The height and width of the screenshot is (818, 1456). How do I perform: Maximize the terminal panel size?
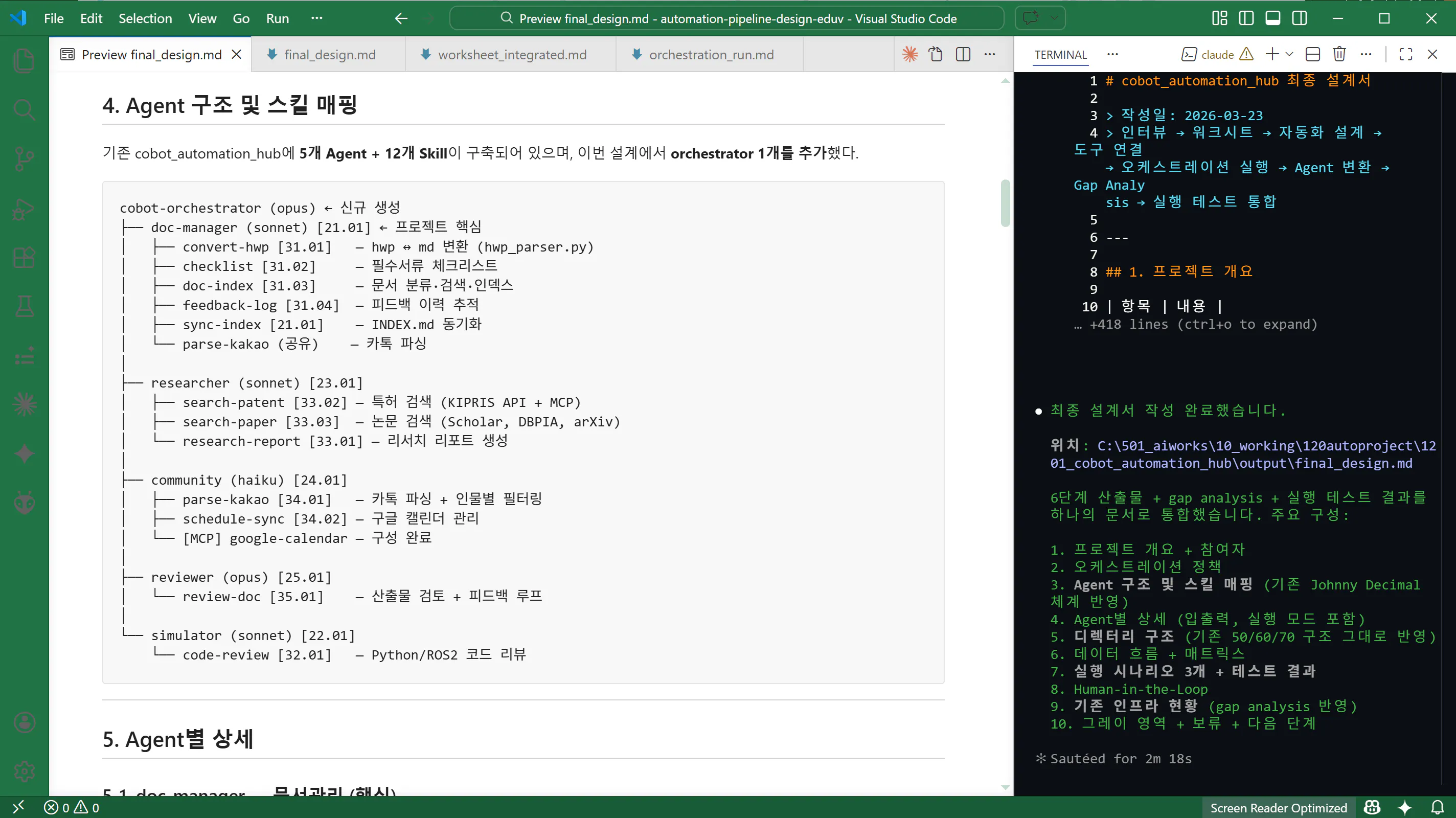[x=1406, y=54]
